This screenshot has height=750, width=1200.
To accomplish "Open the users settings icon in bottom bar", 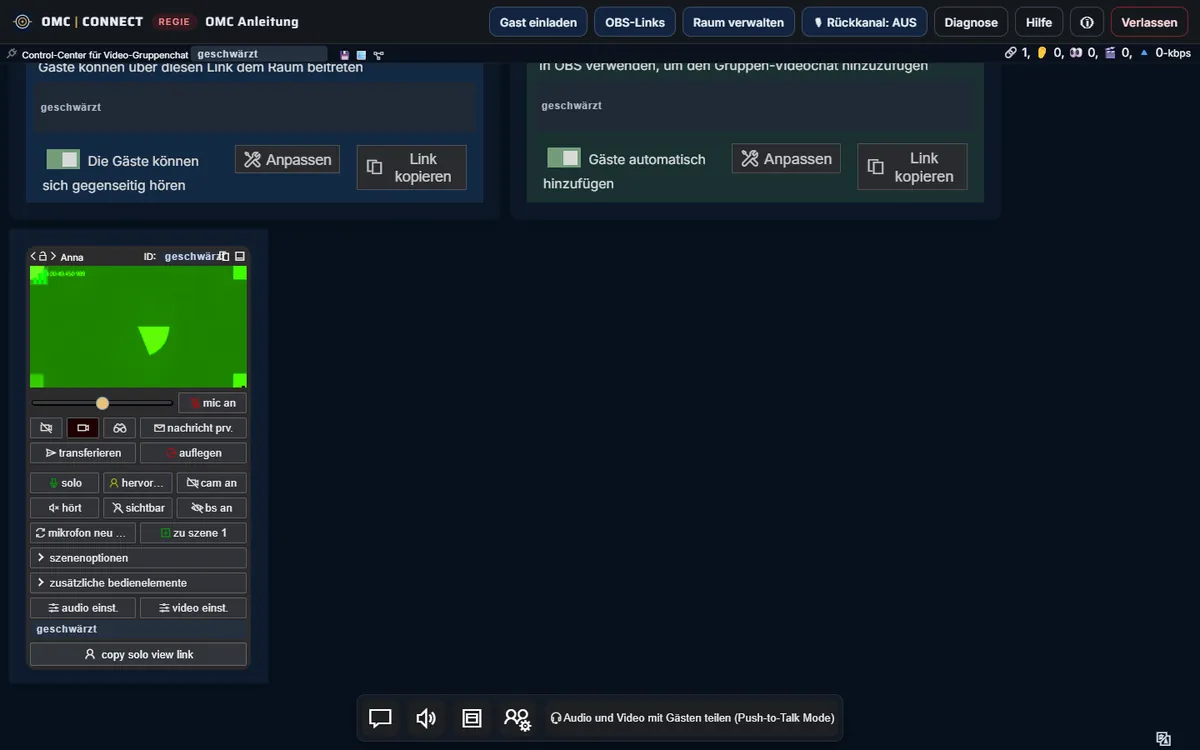I will tap(517, 718).
